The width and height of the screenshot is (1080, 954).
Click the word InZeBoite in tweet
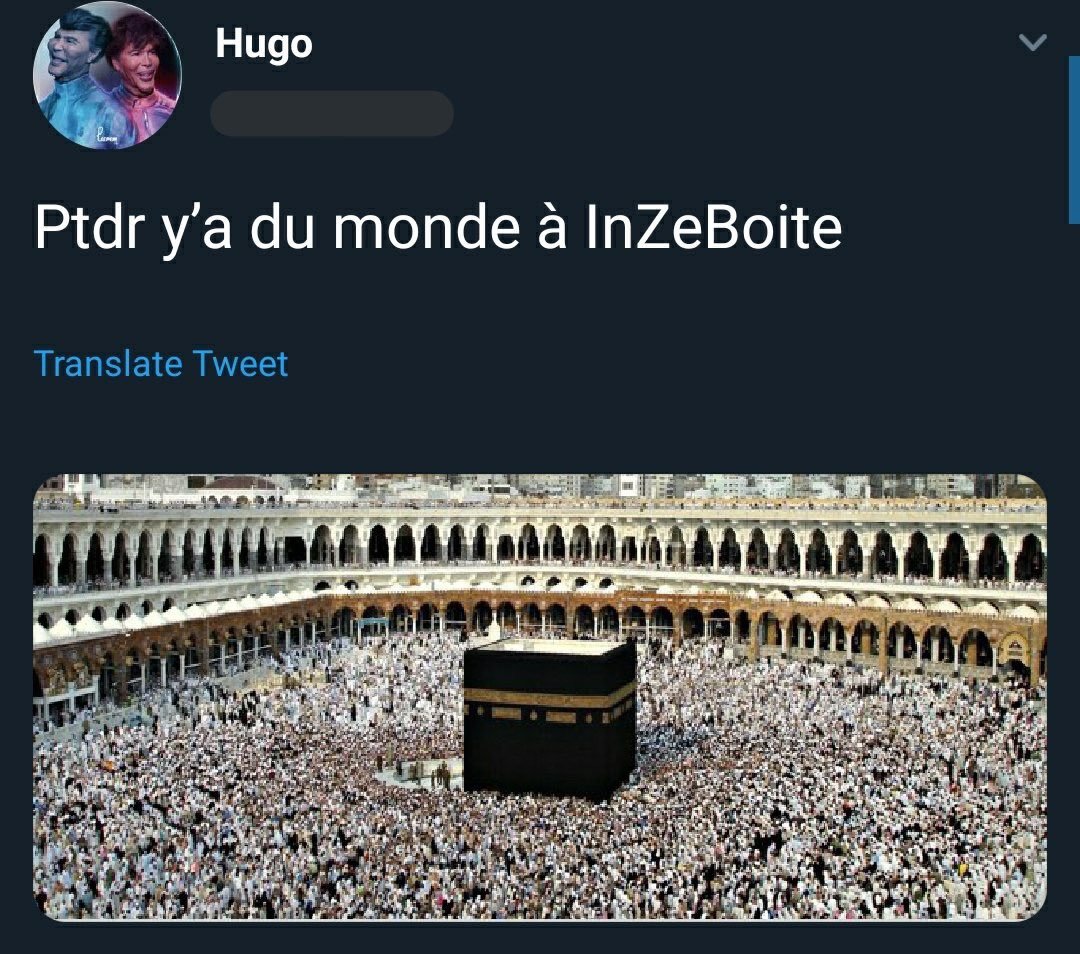tap(713, 227)
